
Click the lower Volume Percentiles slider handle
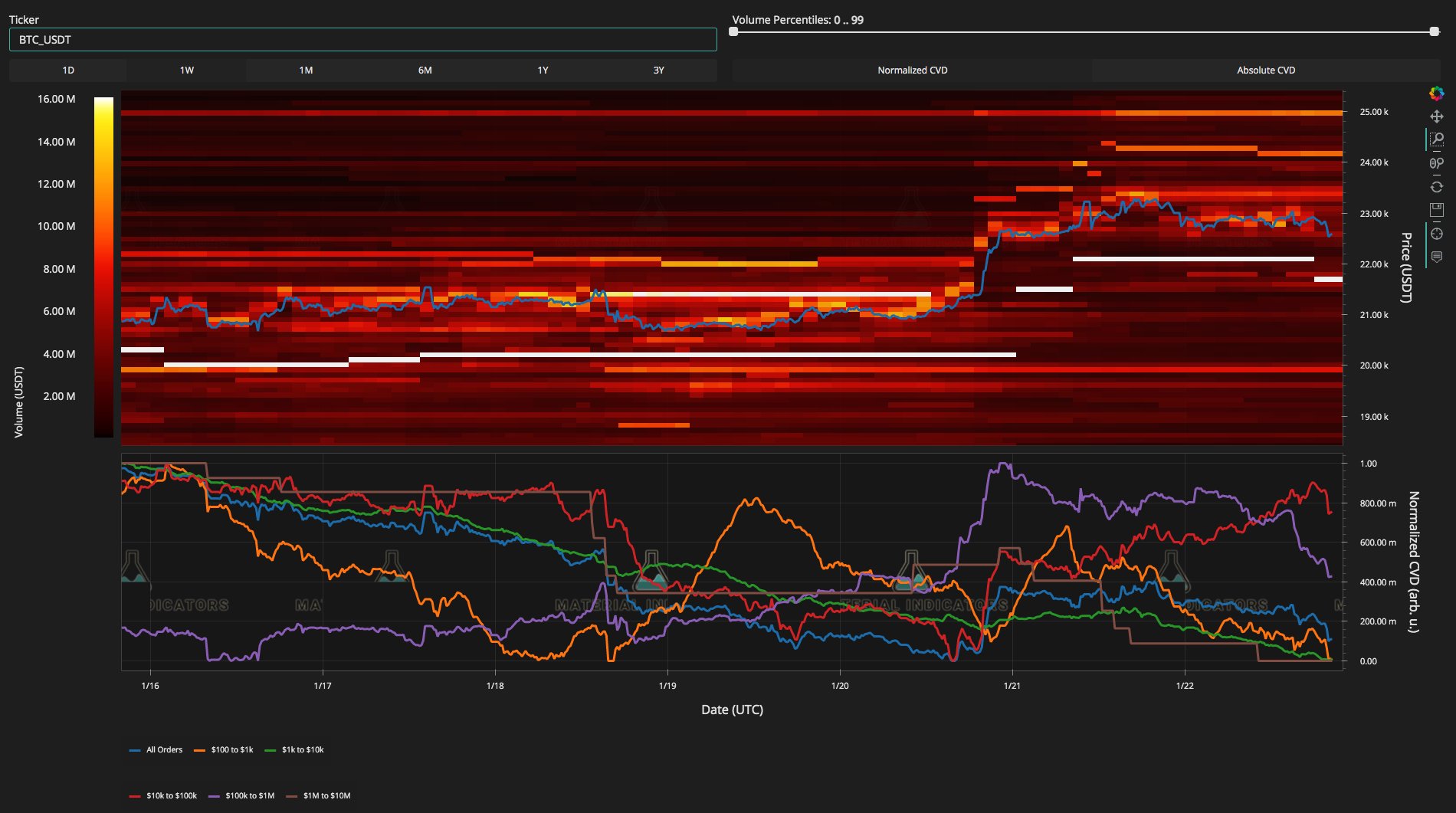(x=733, y=32)
